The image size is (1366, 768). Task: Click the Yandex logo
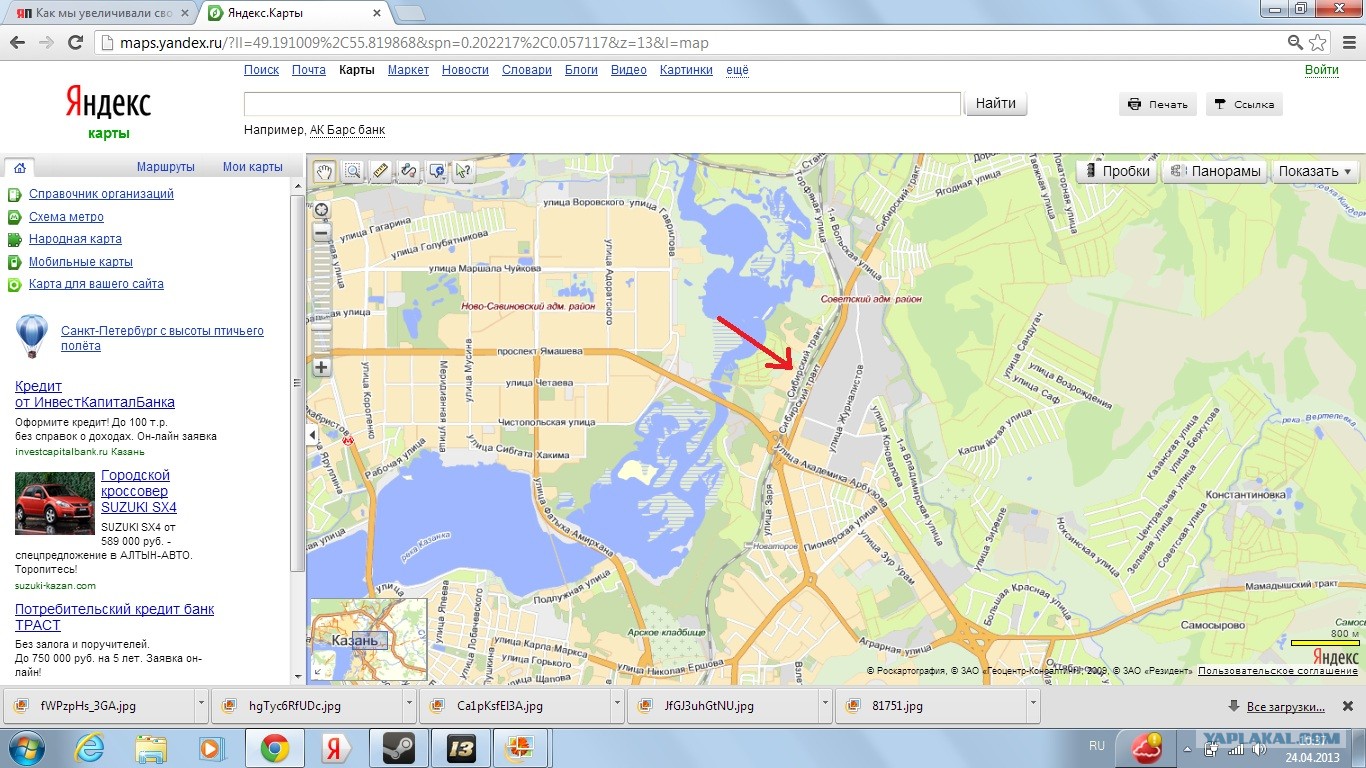tap(108, 102)
